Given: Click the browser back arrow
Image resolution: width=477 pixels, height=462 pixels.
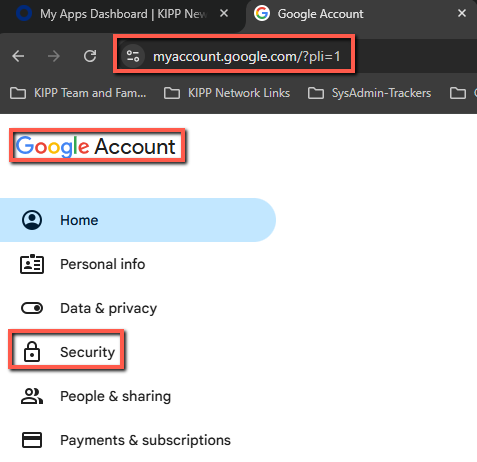Looking at the screenshot, I should coord(18,56).
